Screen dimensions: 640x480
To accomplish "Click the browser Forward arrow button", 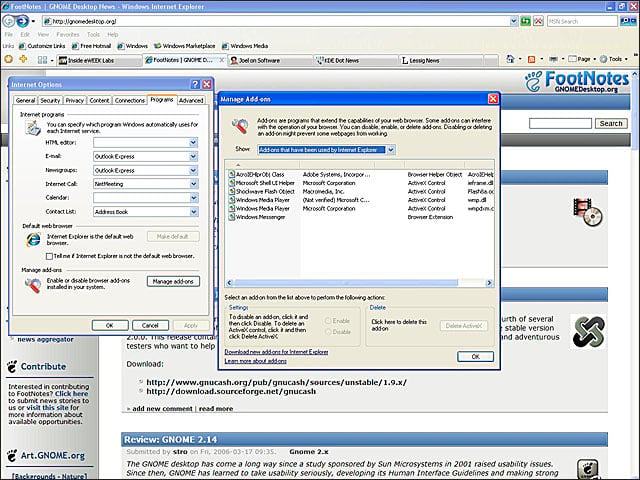I will [22, 21].
